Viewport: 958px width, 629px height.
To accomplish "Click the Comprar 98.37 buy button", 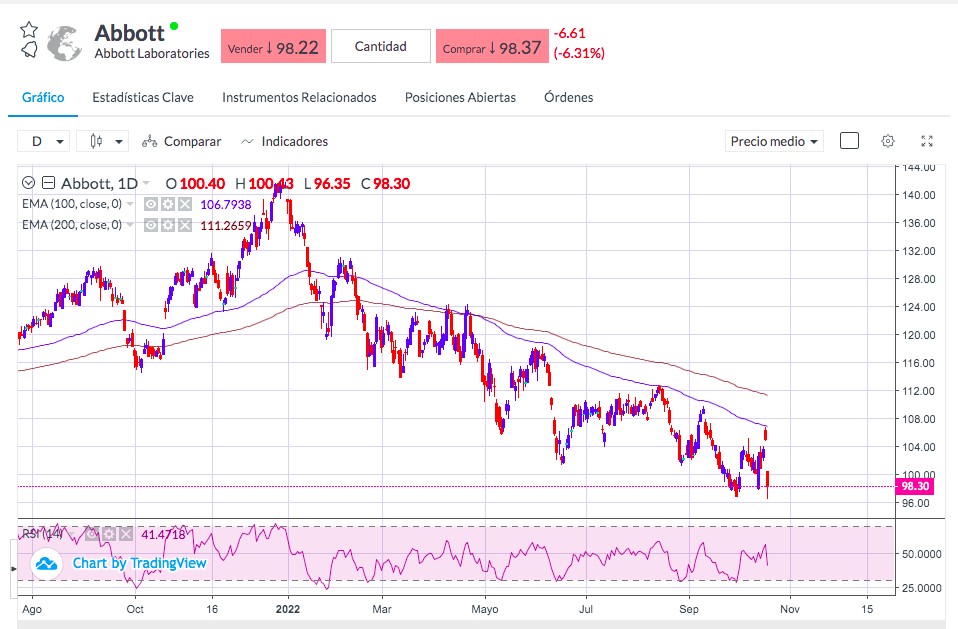I will (492, 46).
